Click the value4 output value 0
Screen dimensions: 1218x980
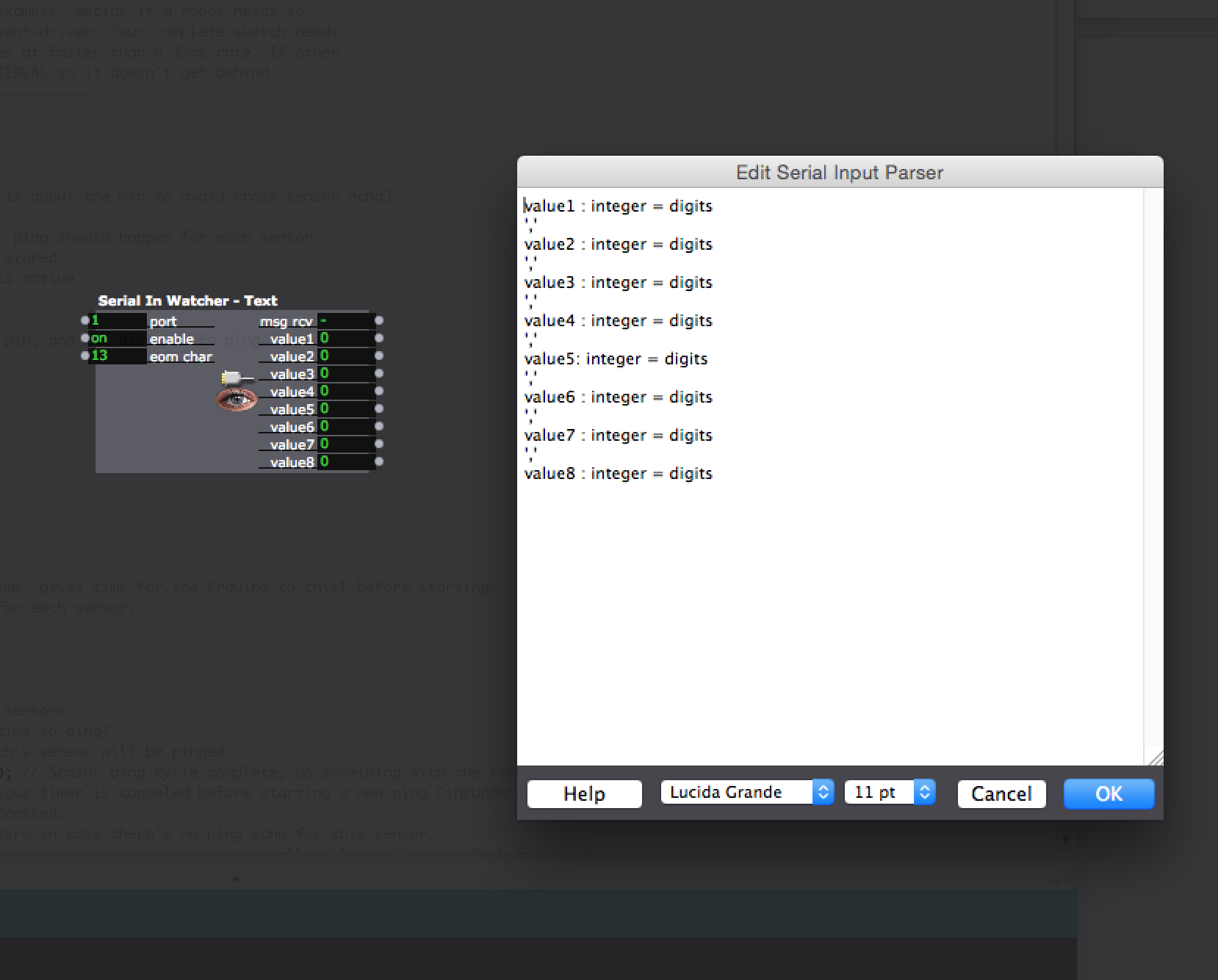pos(346,392)
